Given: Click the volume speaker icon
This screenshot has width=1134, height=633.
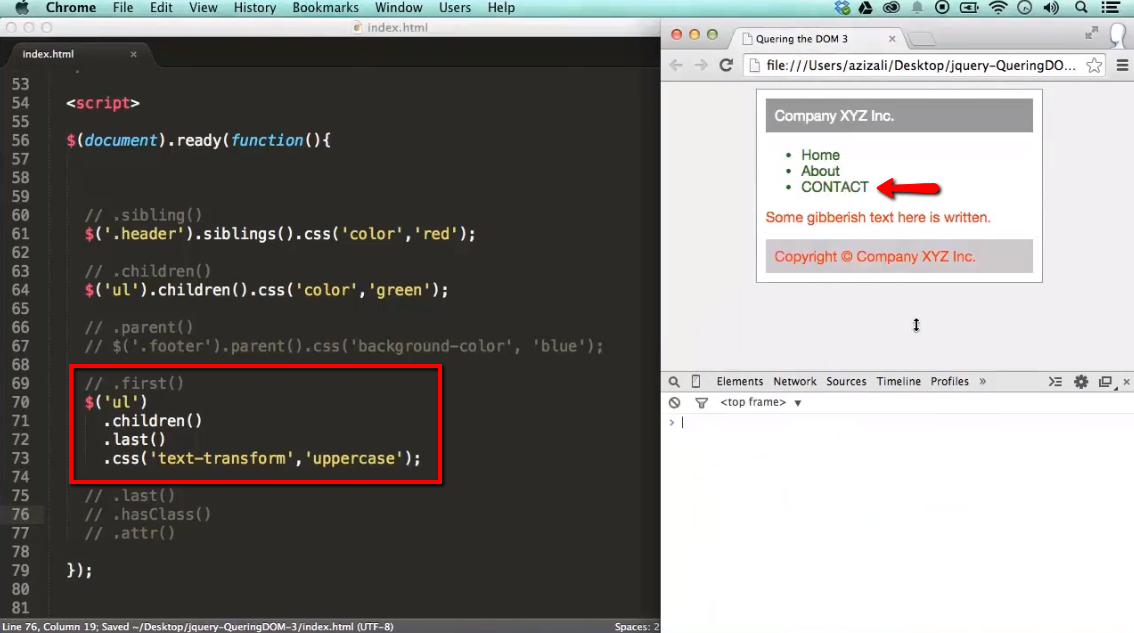Looking at the screenshot, I should click(1051, 8).
